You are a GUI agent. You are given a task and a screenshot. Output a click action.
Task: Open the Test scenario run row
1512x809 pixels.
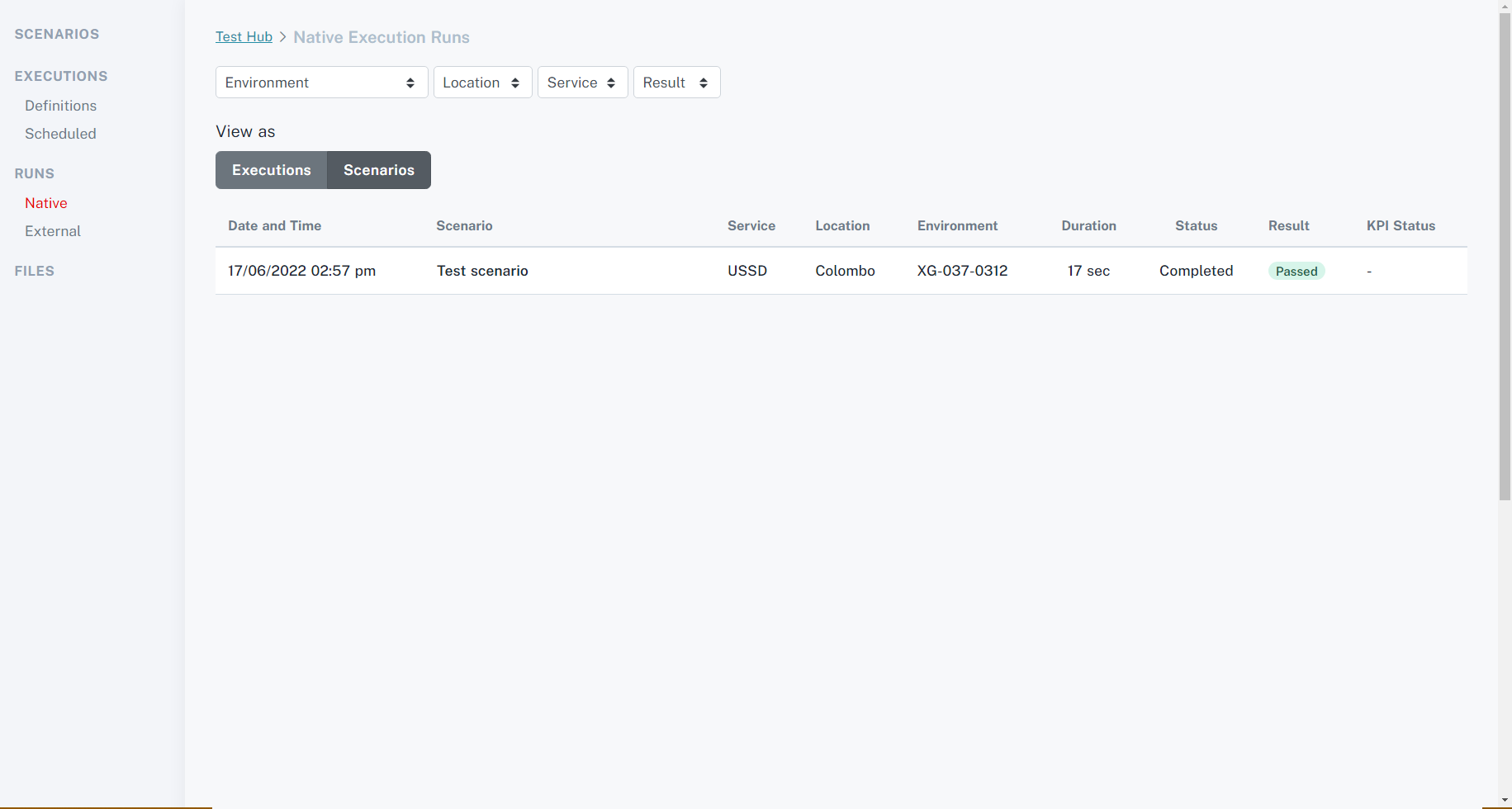482,271
